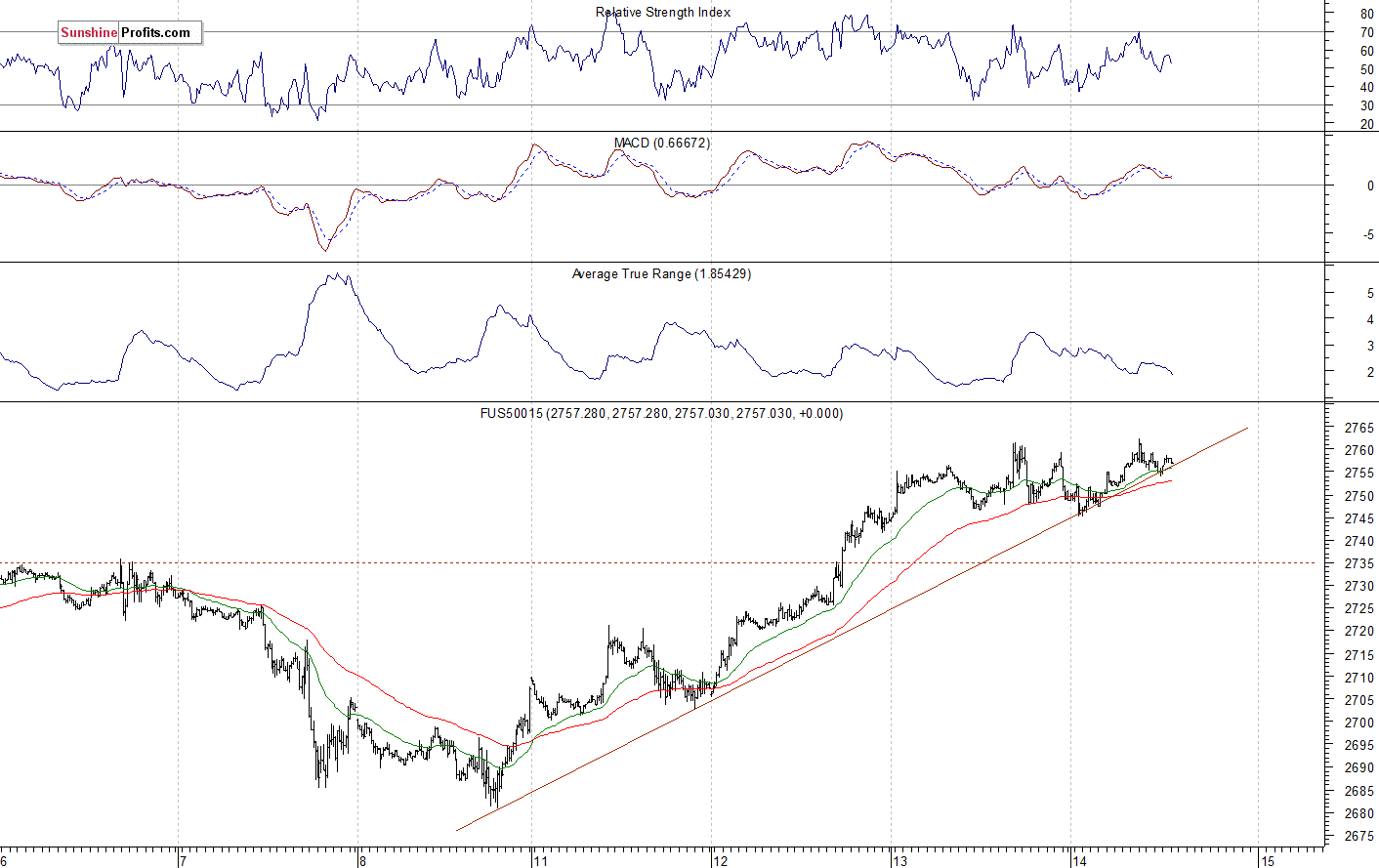The height and width of the screenshot is (868, 1379).
Task: Click the SunshineProfits.com logo
Action: [x=130, y=32]
